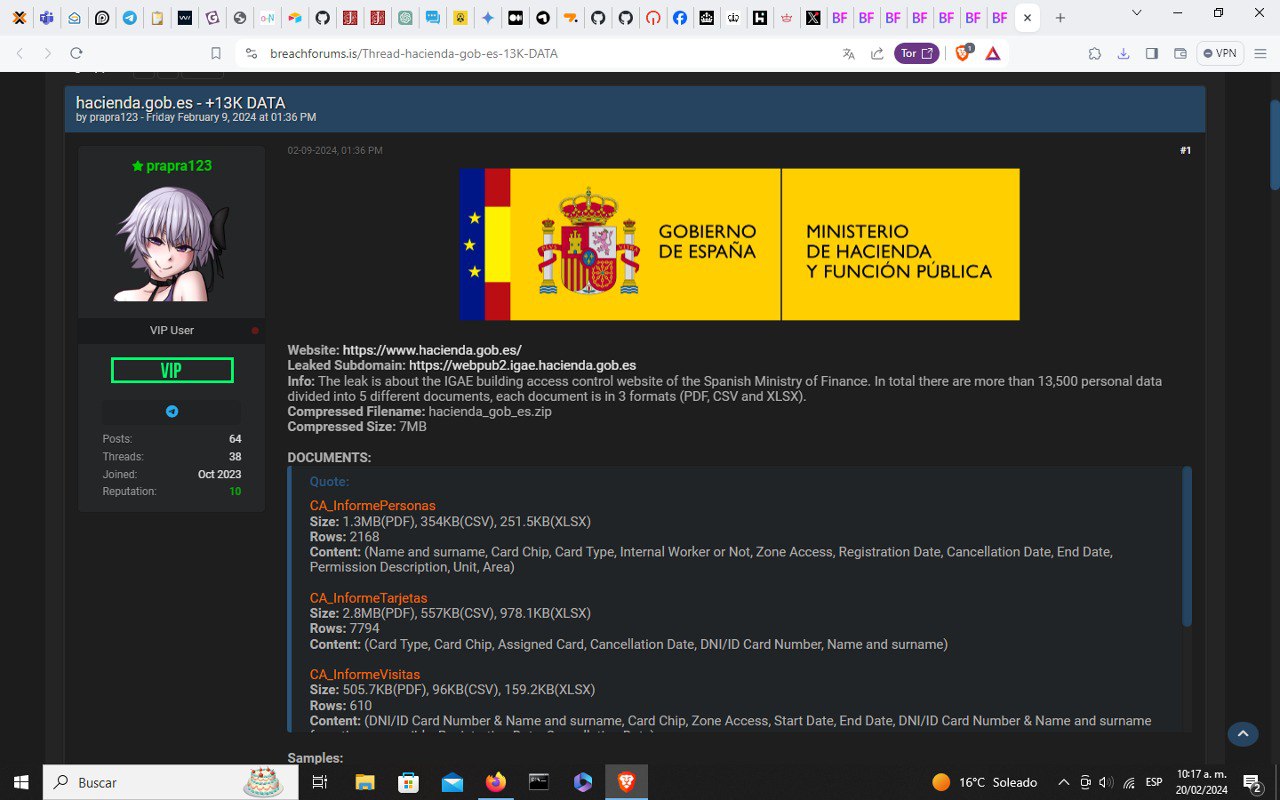
Task: Click CA_InformeTarjetas heading
Action: tap(369, 598)
